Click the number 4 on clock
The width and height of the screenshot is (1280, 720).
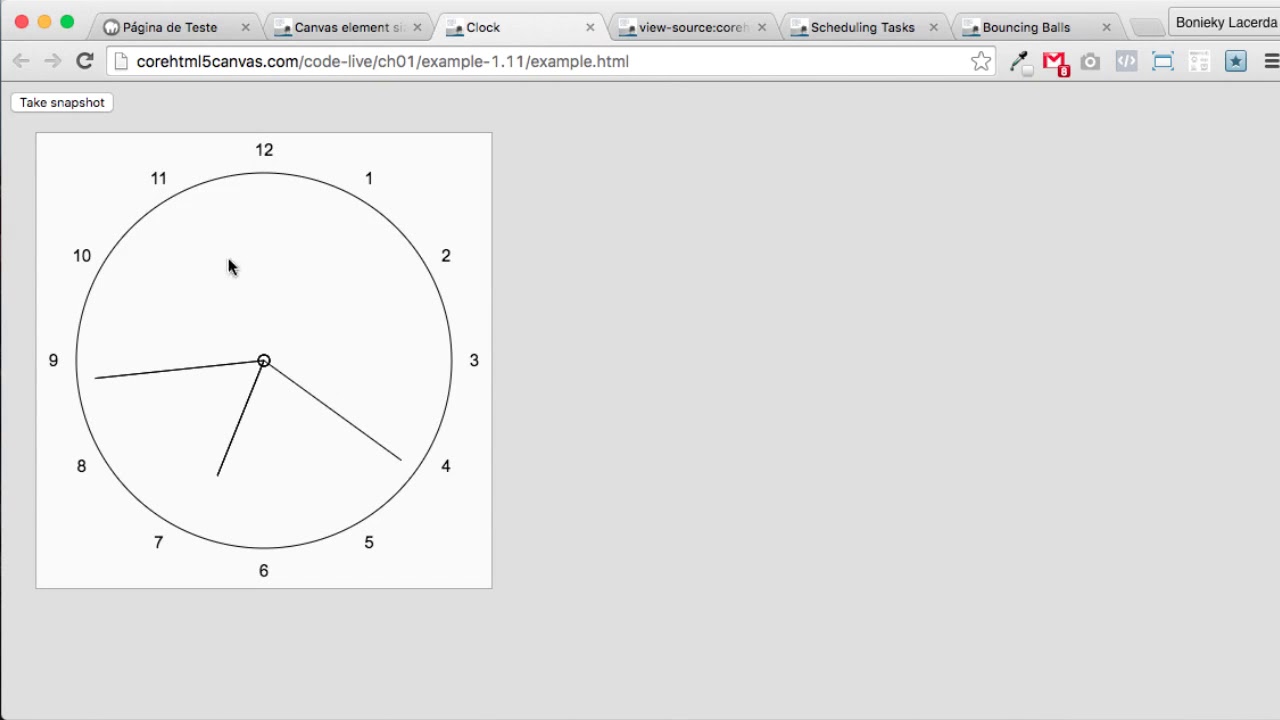pyautogui.click(x=446, y=466)
